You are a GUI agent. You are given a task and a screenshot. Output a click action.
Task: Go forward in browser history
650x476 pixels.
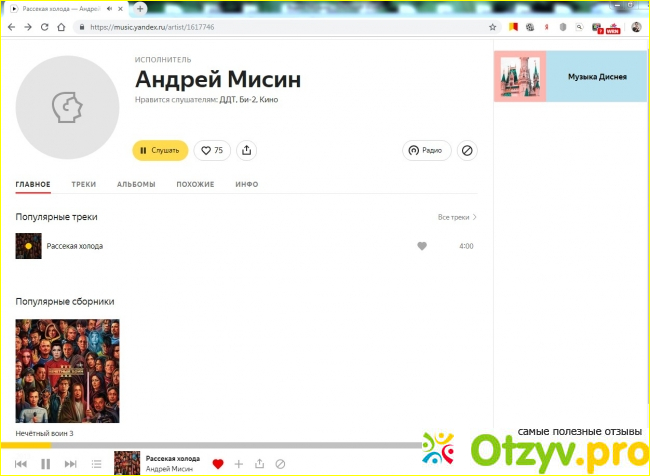click(28, 27)
